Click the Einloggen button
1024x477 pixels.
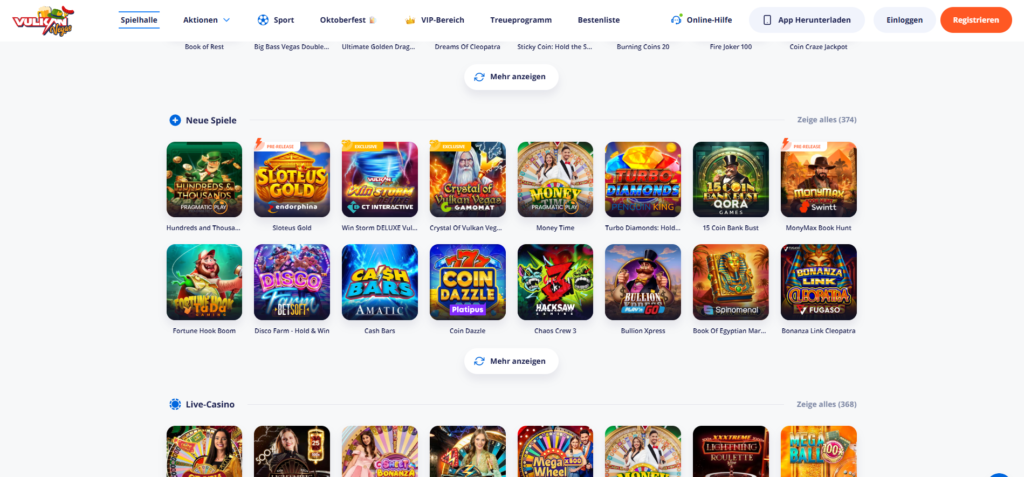[x=904, y=20]
